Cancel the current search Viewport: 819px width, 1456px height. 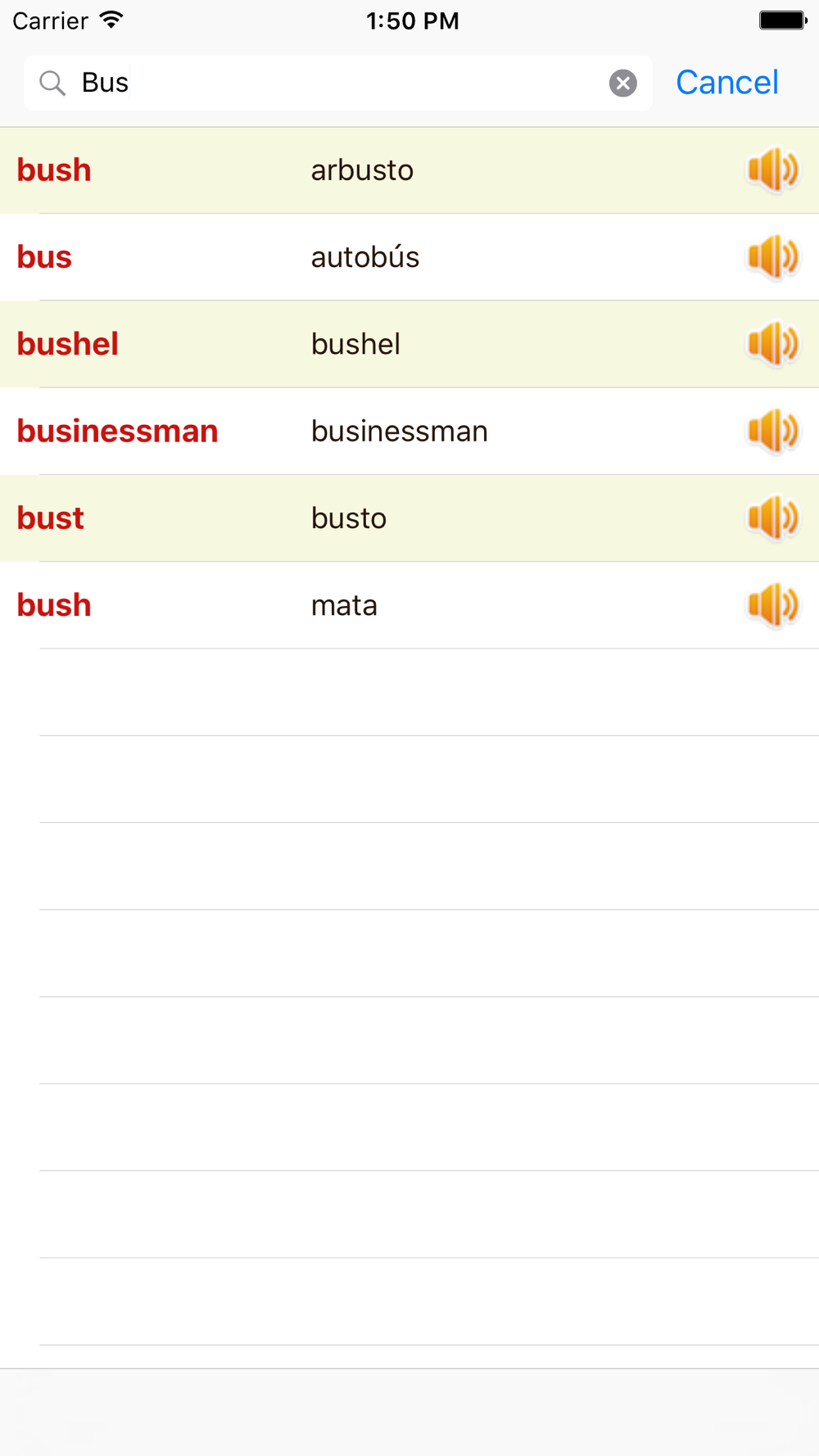pos(726,83)
